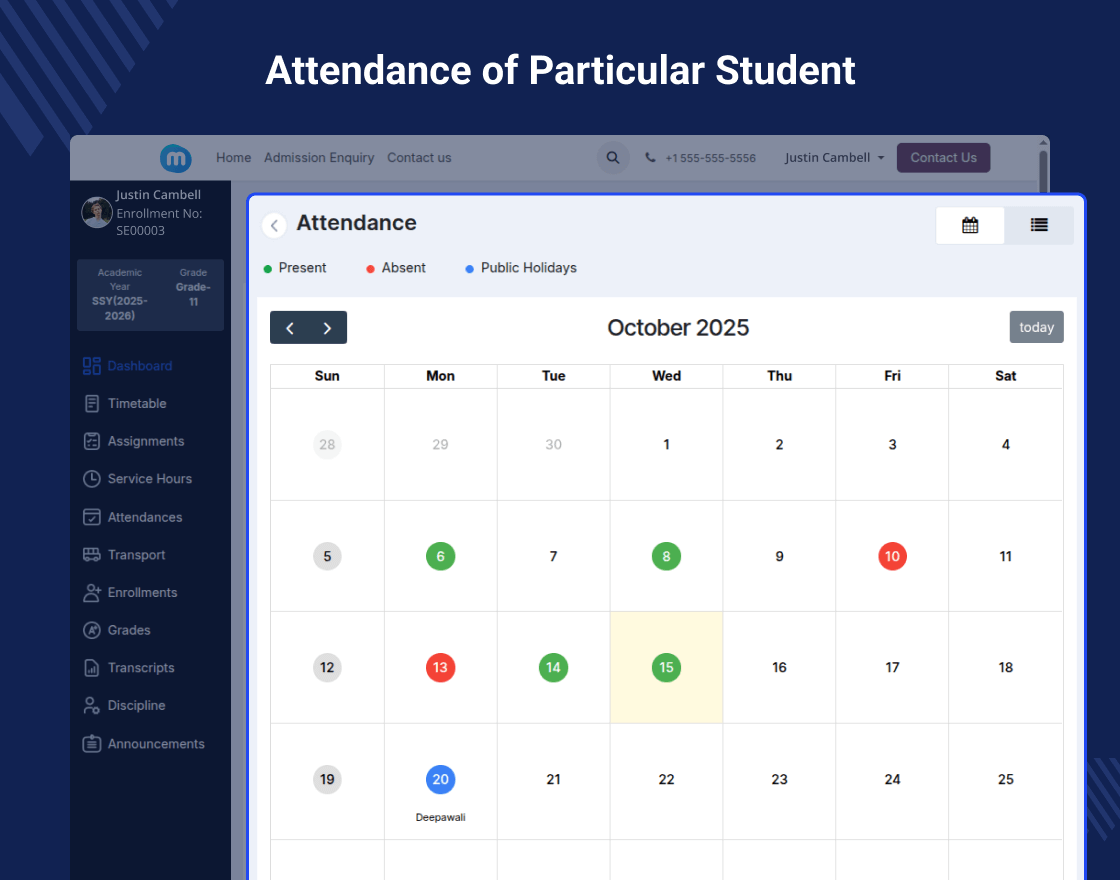Click the Deepawali holiday label
The height and width of the screenshot is (880, 1120).
tap(441, 817)
